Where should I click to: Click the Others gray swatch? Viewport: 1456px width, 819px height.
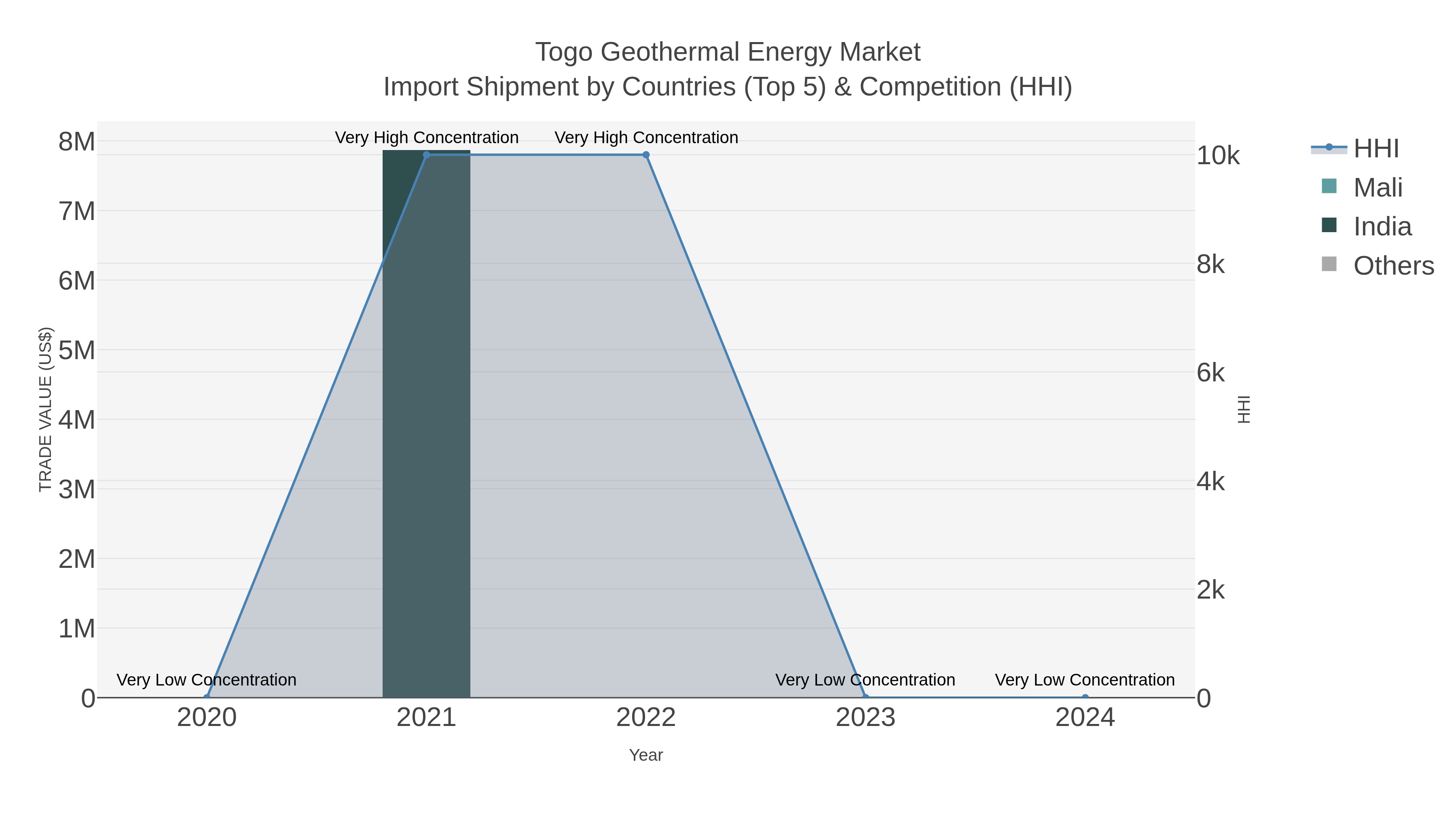(x=1329, y=264)
